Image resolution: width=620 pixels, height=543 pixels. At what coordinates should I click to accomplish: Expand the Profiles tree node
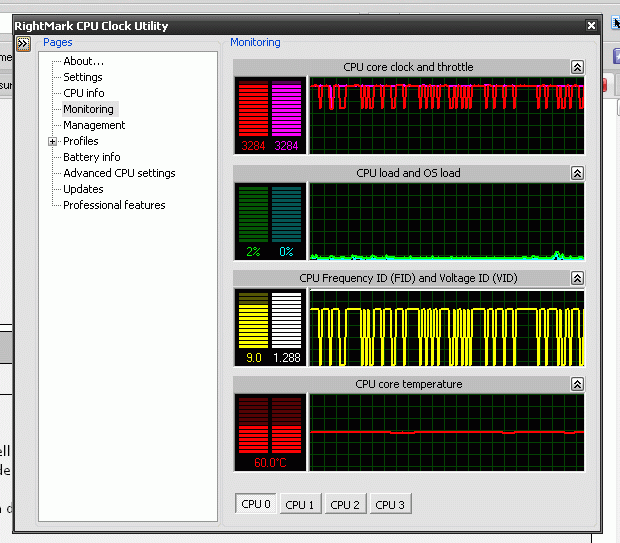(x=52, y=142)
